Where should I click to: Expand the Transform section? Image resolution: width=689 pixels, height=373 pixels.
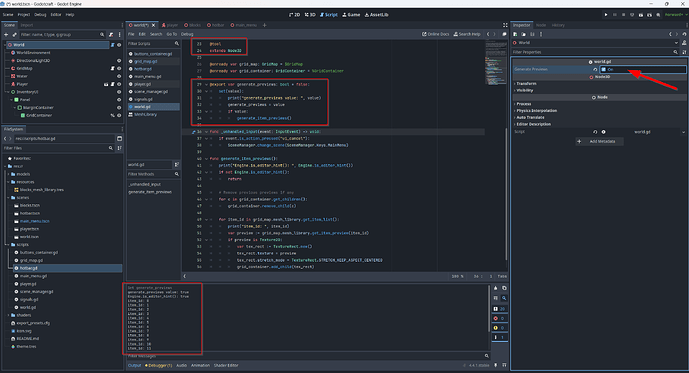tap(526, 83)
